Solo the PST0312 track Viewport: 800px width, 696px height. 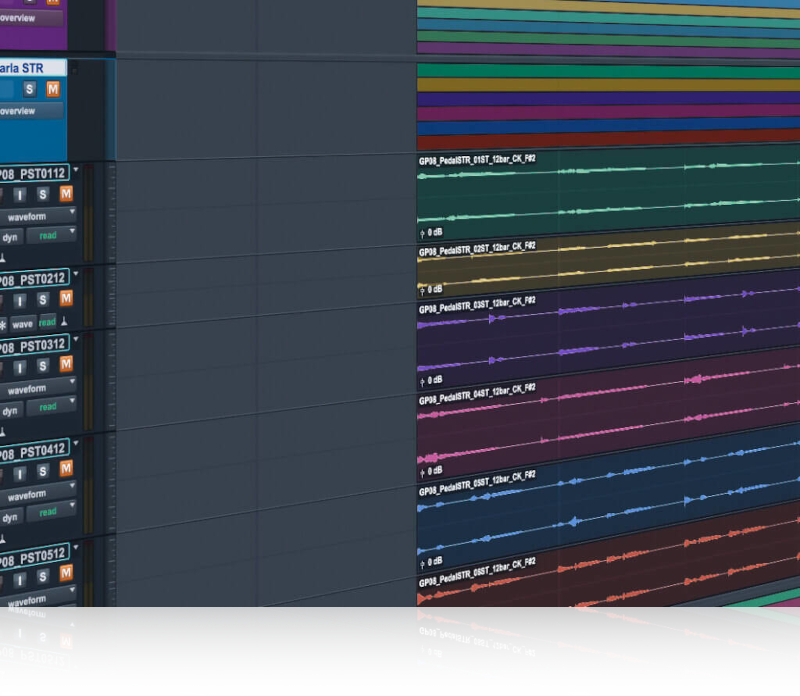pos(43,366)
